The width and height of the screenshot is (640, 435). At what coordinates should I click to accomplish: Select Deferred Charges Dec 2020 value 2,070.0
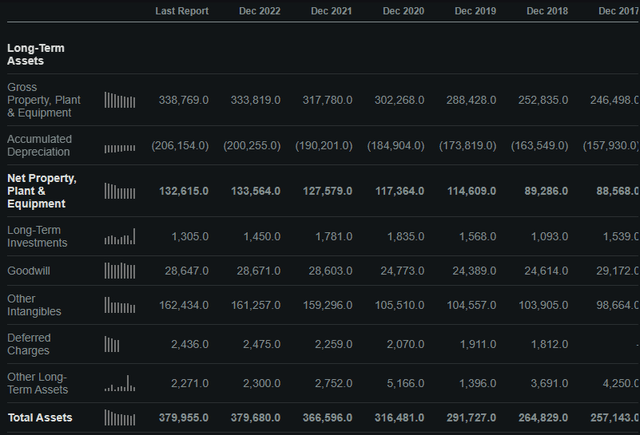click(x=406, y=344)
